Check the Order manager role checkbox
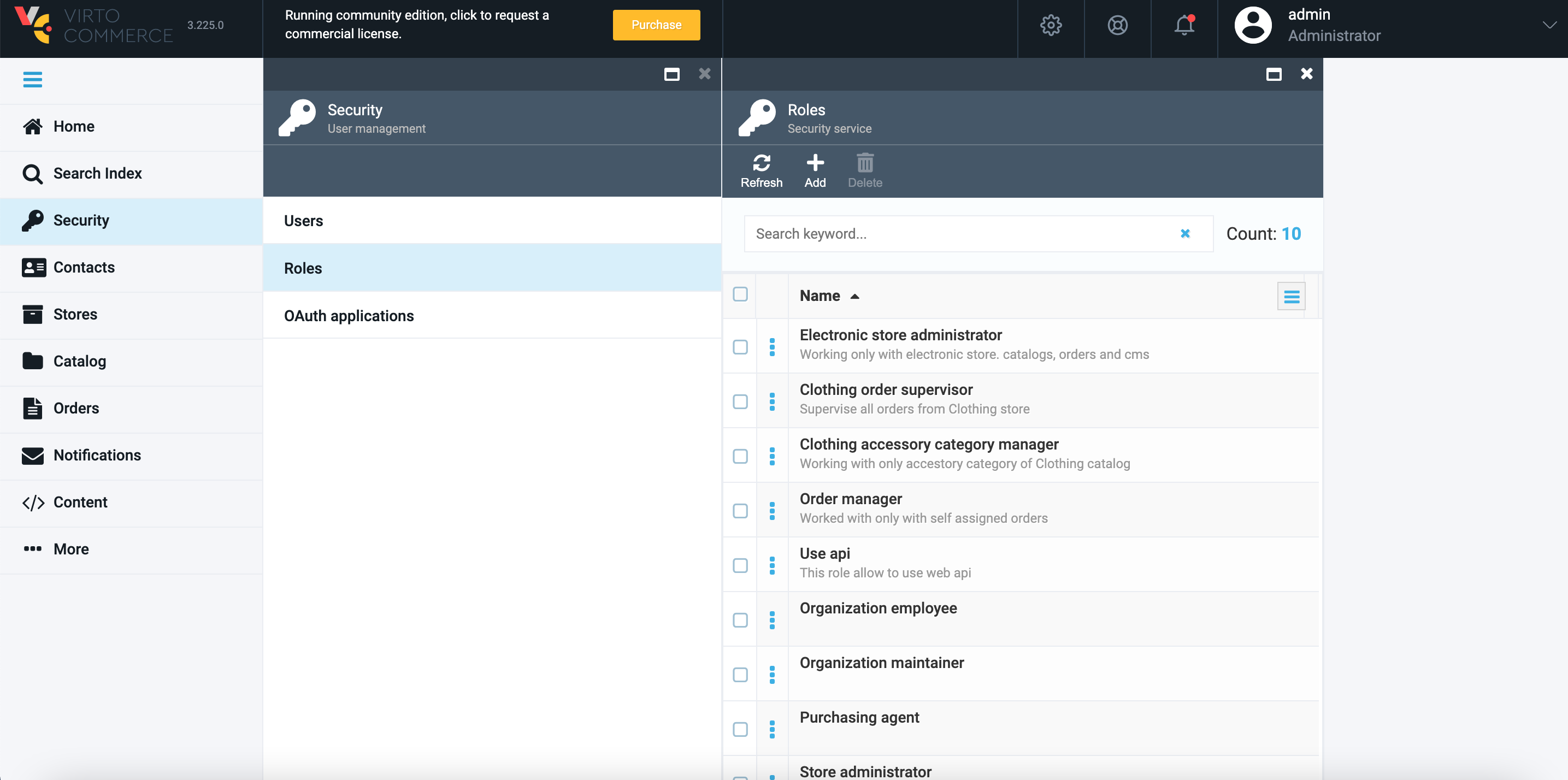The image size is (1568, 780). pyautogui.click(x=740, y=511)
